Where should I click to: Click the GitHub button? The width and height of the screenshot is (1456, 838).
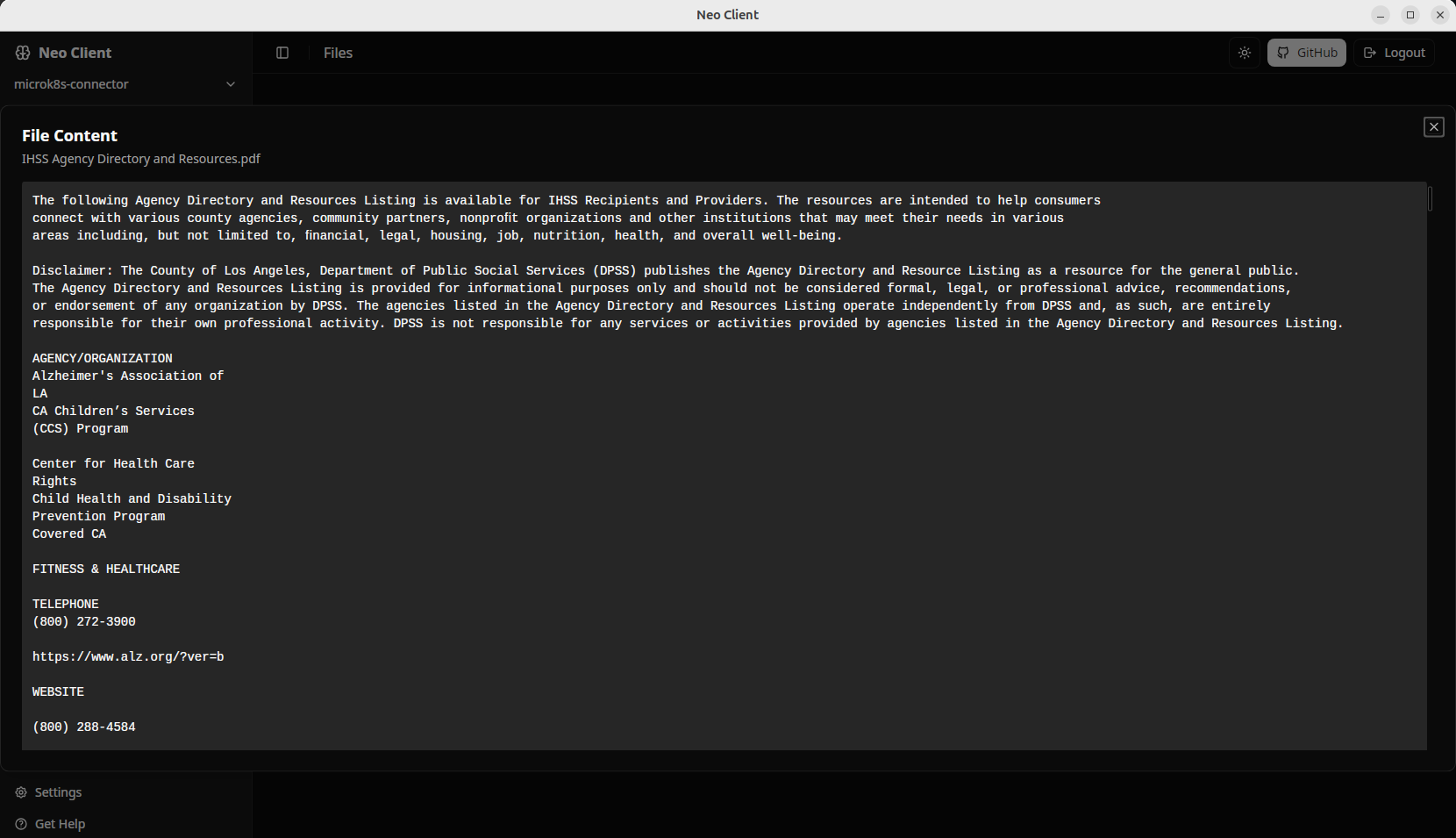pos(1306,53)
